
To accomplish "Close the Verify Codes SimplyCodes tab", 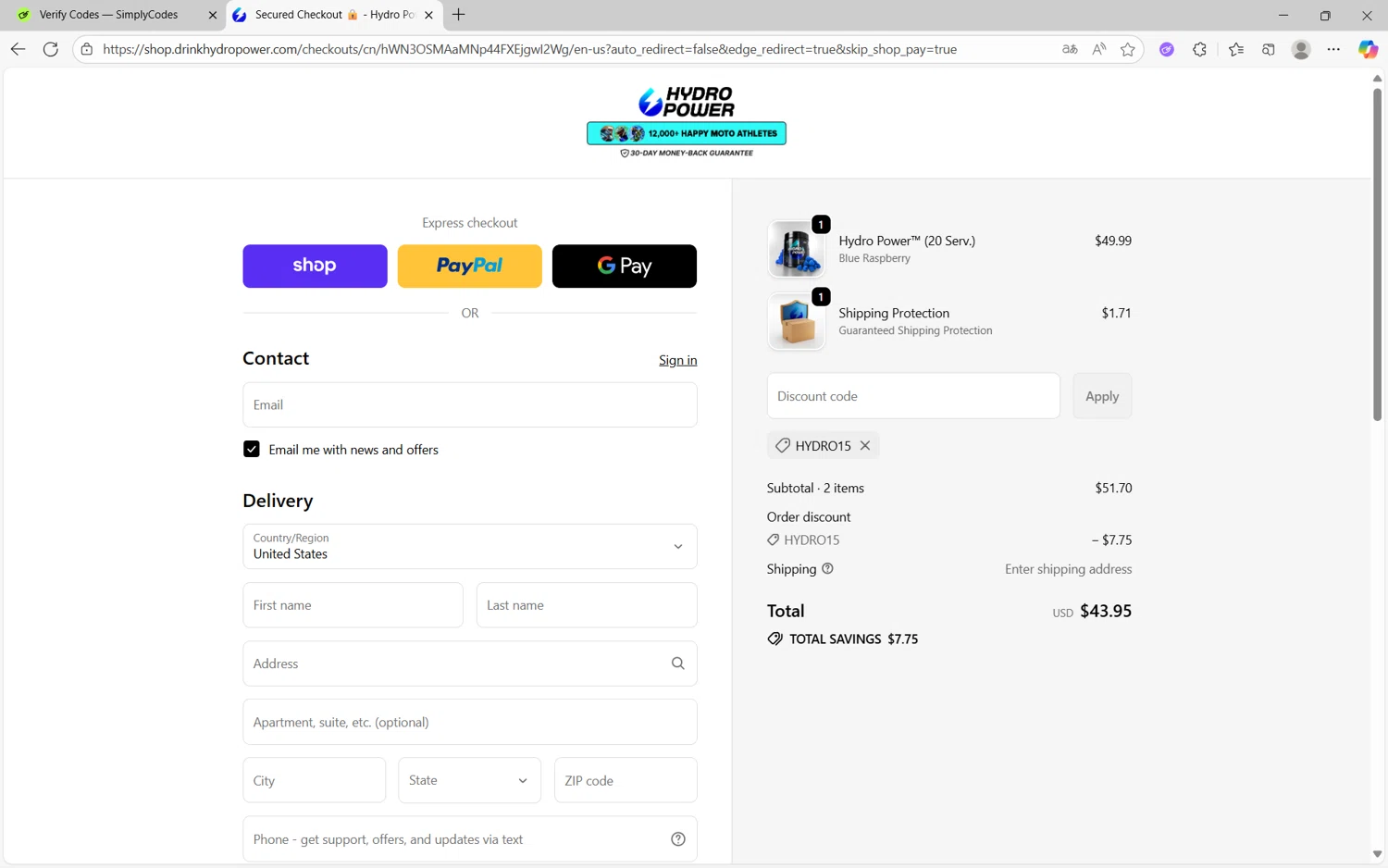I will (213, 15).
